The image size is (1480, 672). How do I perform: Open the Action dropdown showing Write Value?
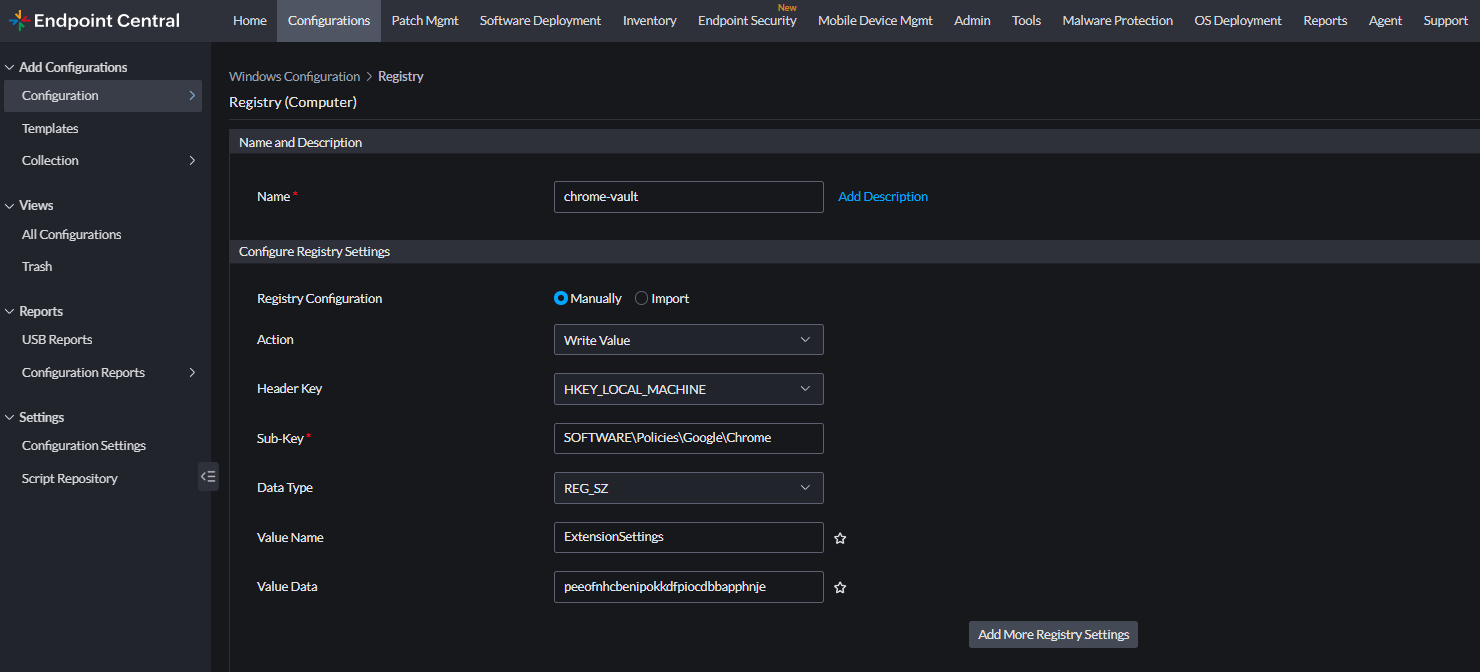[x=688, y=340]
